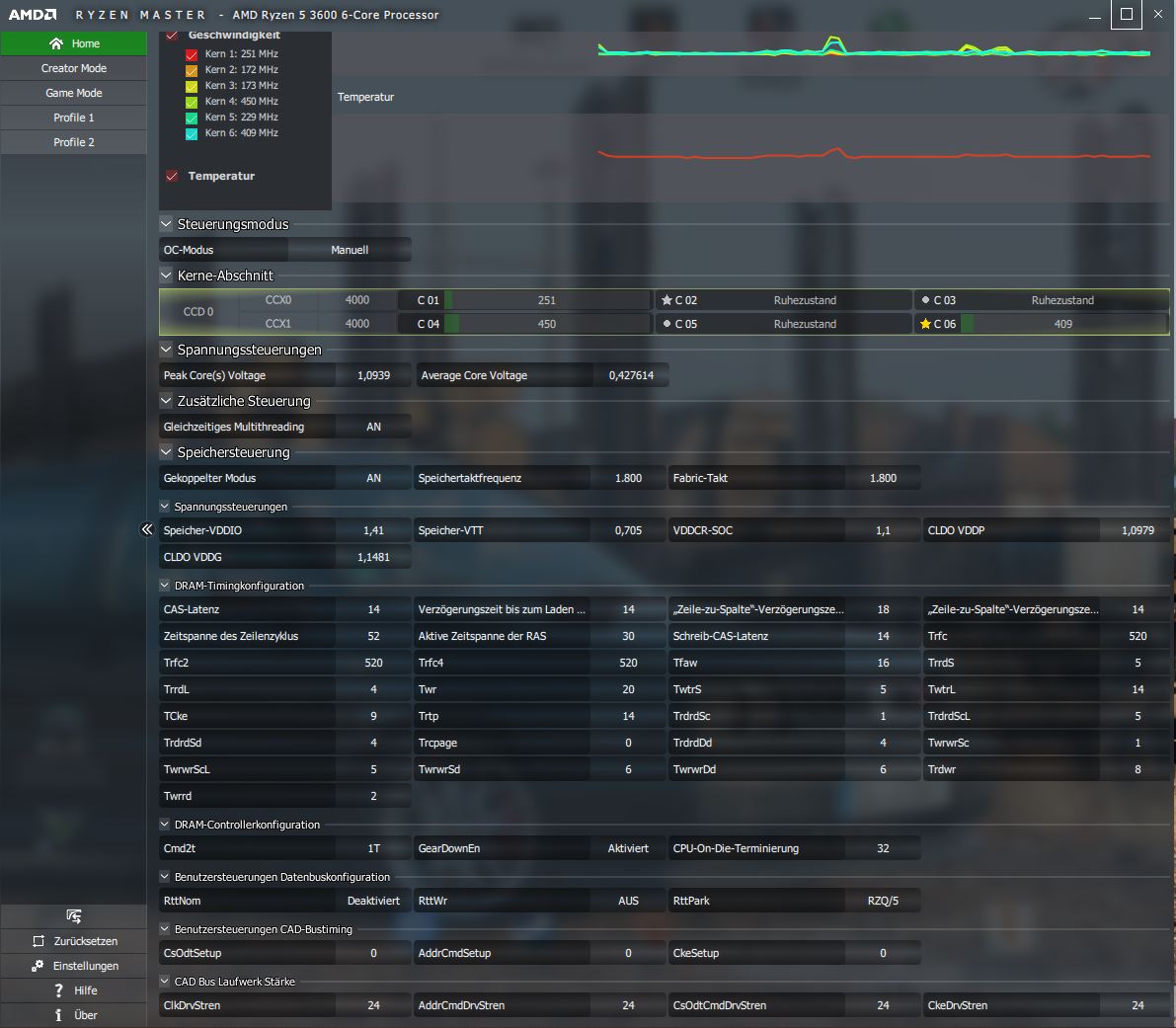
Task: Click the temperature graph line
Action: coord(874,154)
